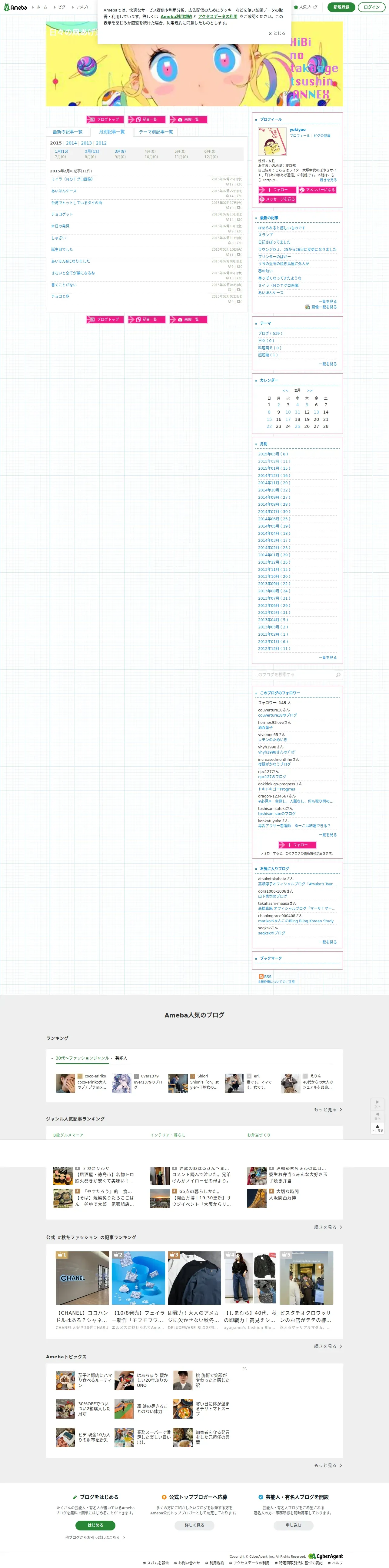389x1568 pixels.
Task: Open article チョコと冬
Action: [60, 296]
